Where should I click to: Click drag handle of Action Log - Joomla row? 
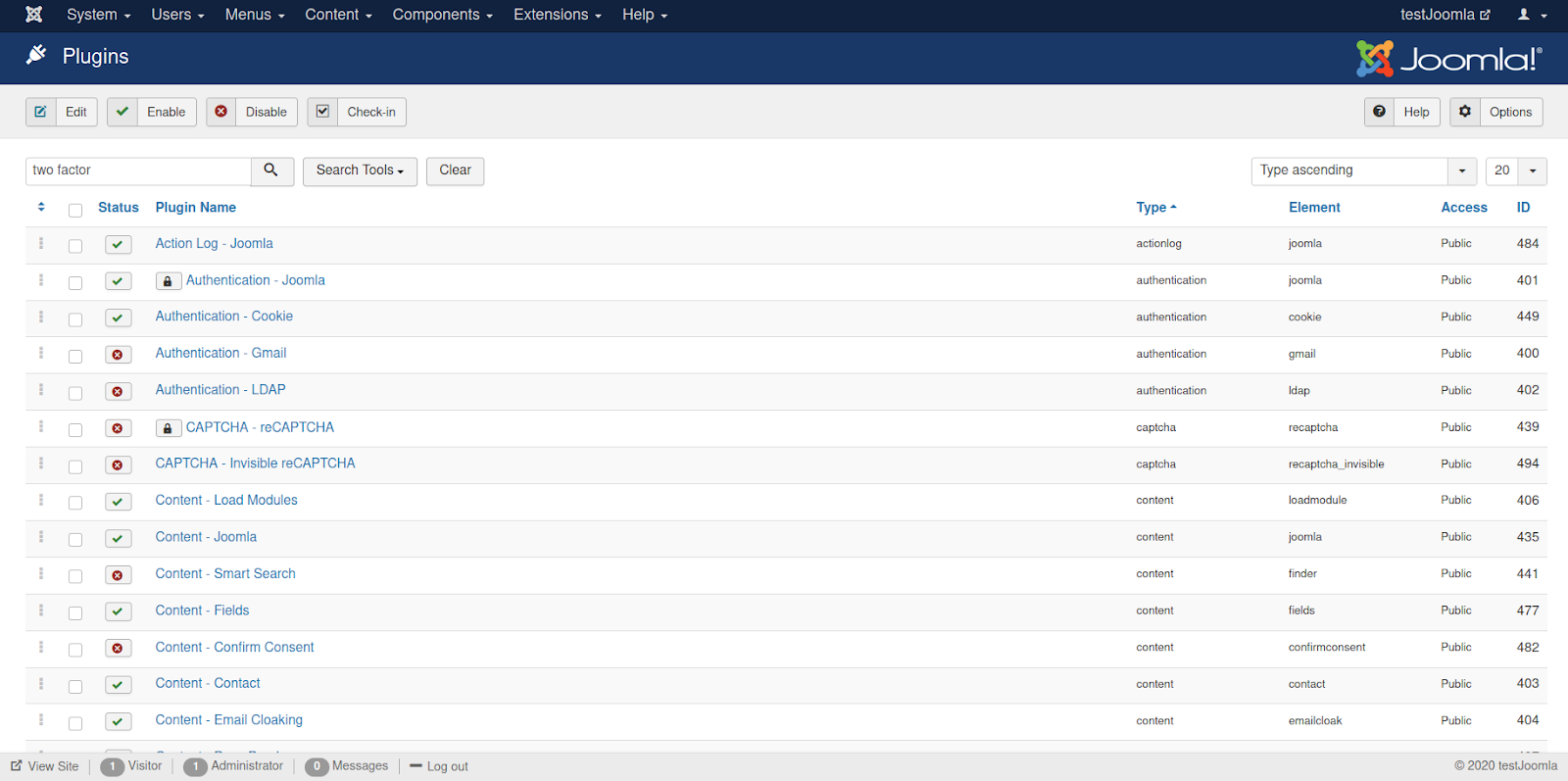(41, 243)
